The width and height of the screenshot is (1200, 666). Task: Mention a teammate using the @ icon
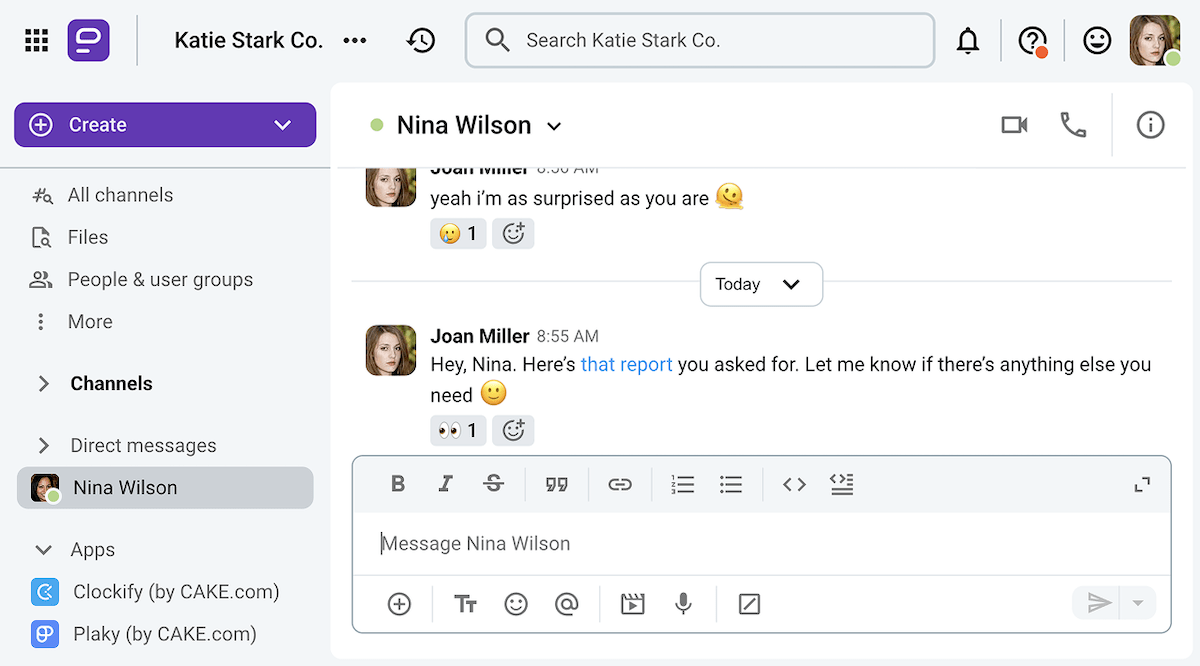click(x=566, y=604)
